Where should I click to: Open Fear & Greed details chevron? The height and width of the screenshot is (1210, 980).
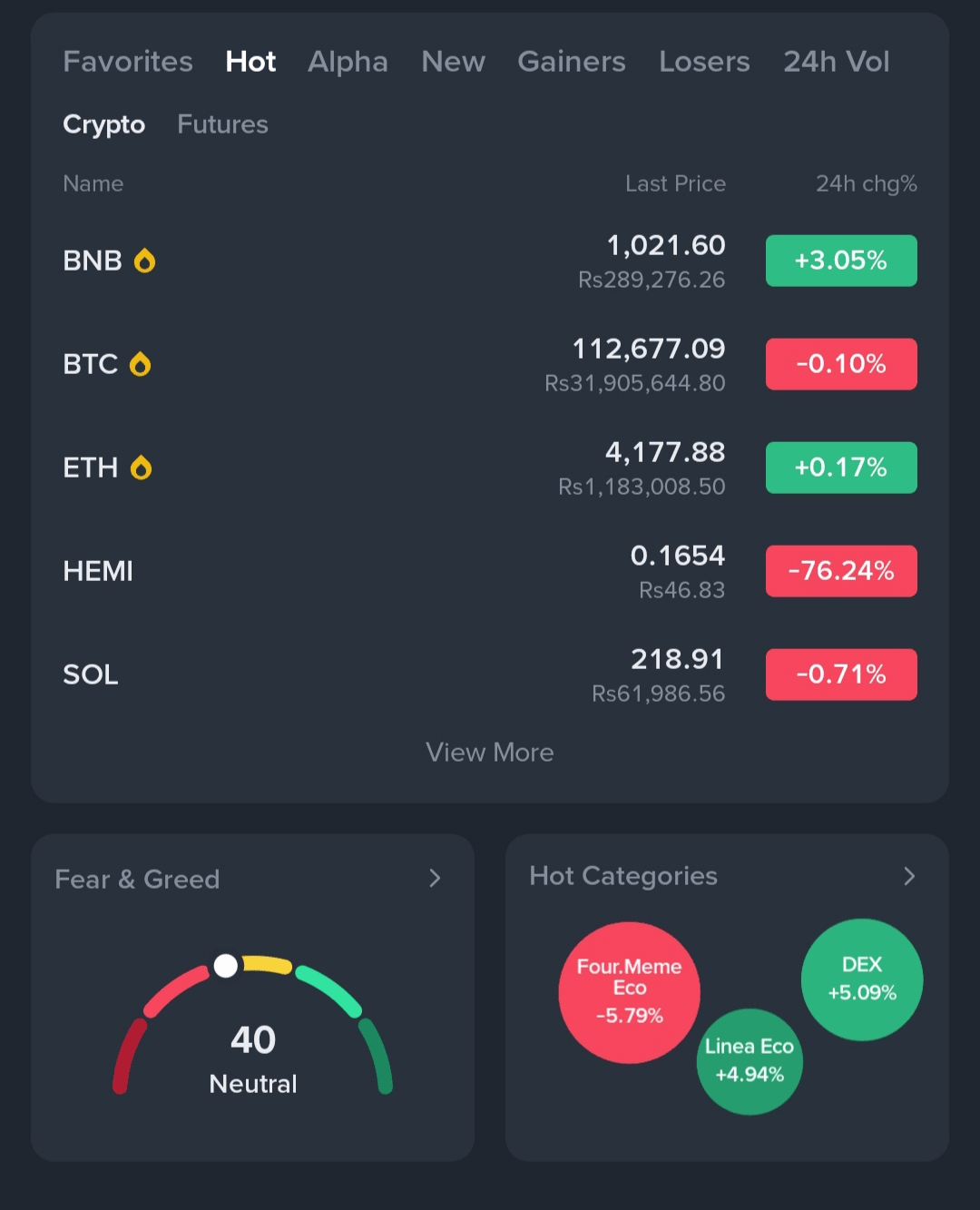(x=435, y=879)
